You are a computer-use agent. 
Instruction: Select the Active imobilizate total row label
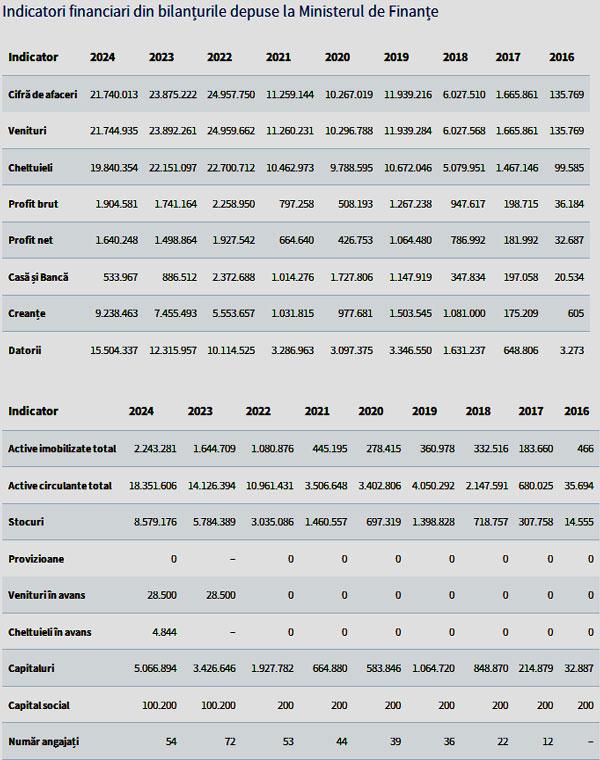point(62,449)
